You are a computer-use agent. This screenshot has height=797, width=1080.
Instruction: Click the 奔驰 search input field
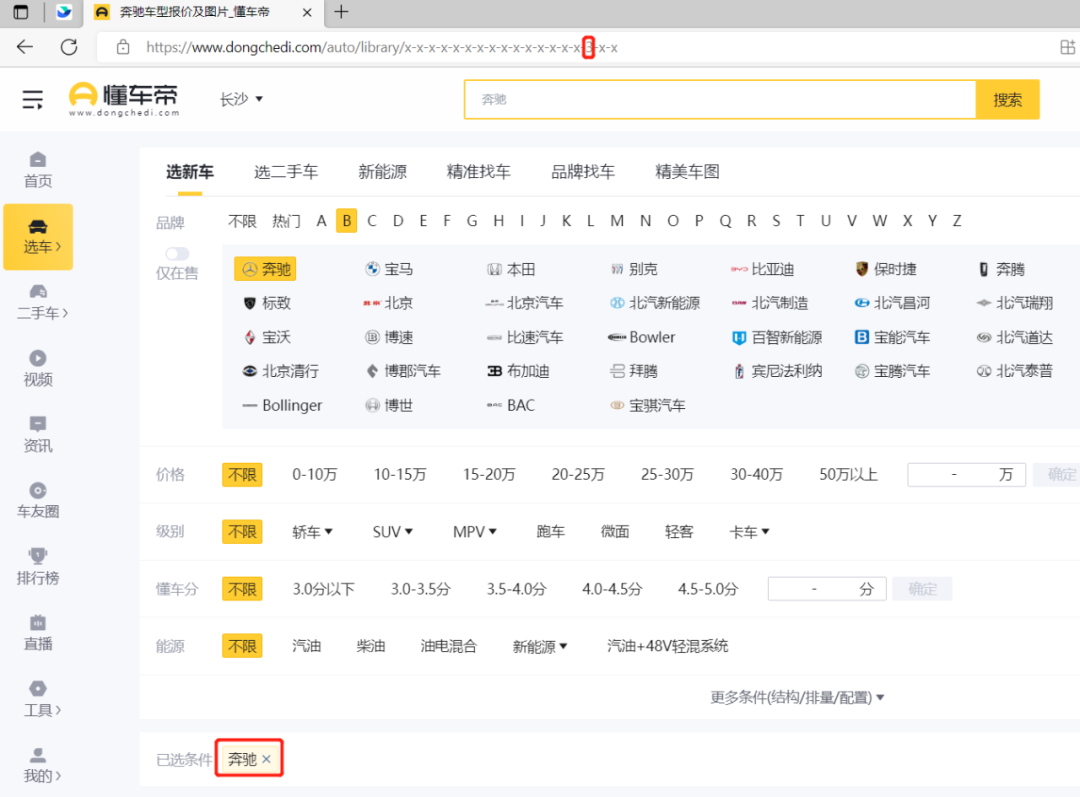click(x=720, y=100)
